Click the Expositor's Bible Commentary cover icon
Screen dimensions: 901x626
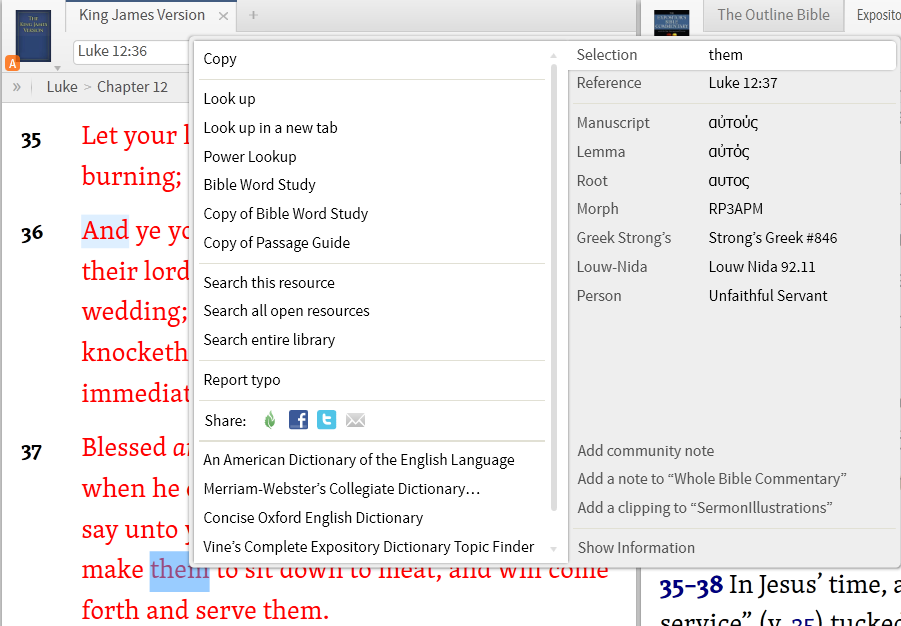[x=671, y=24]
